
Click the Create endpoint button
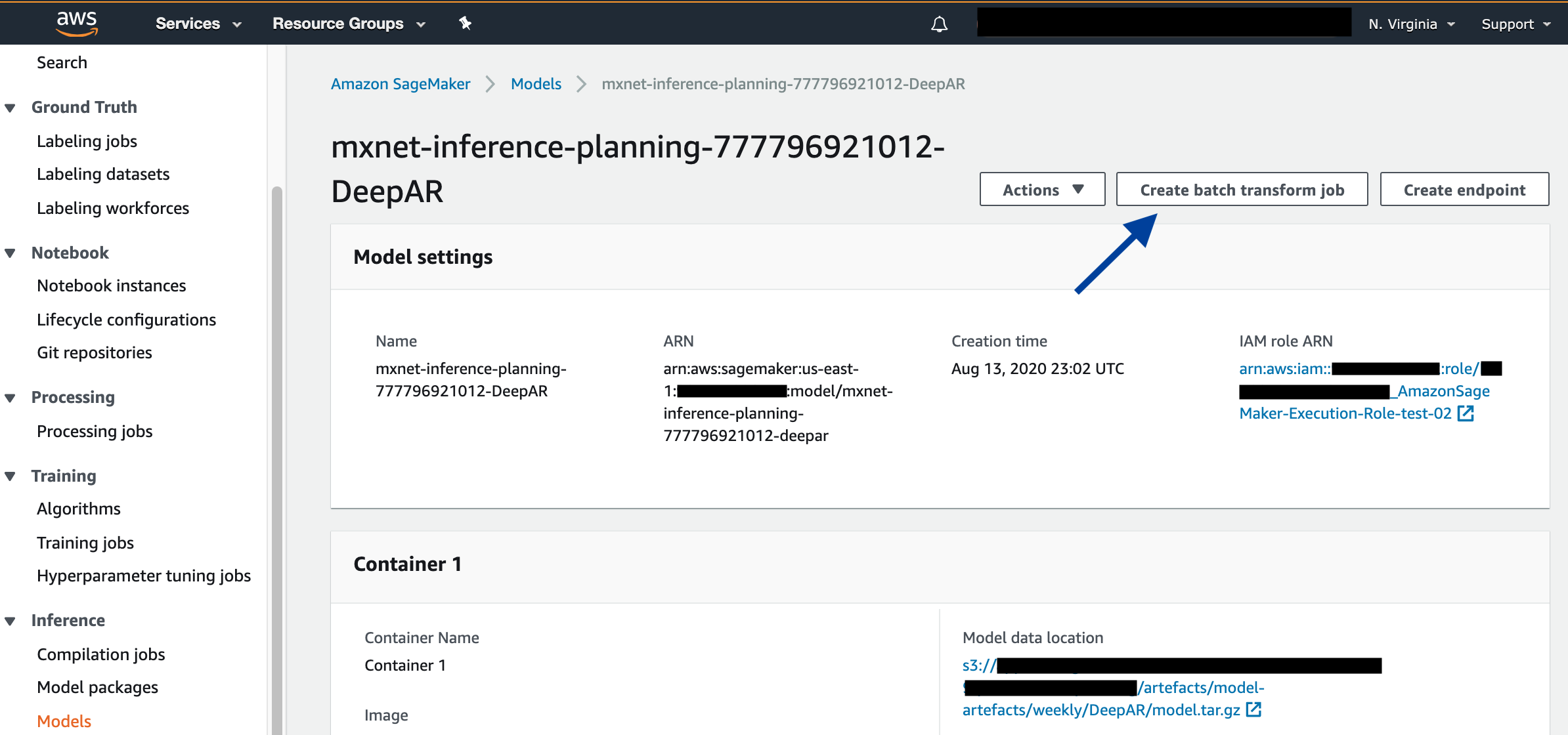click(1464, 190)
